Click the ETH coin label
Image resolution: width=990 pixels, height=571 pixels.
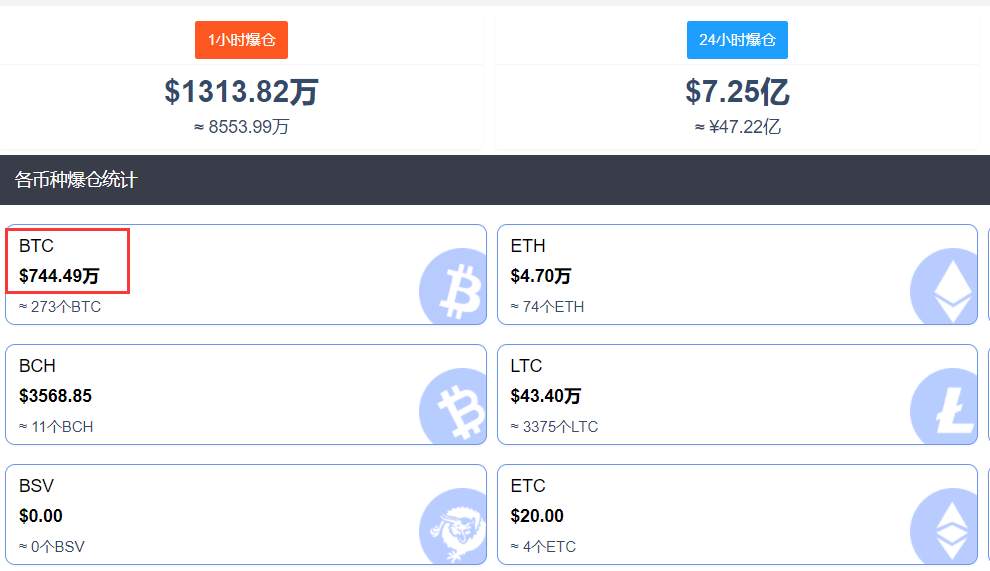click(528, 246)
